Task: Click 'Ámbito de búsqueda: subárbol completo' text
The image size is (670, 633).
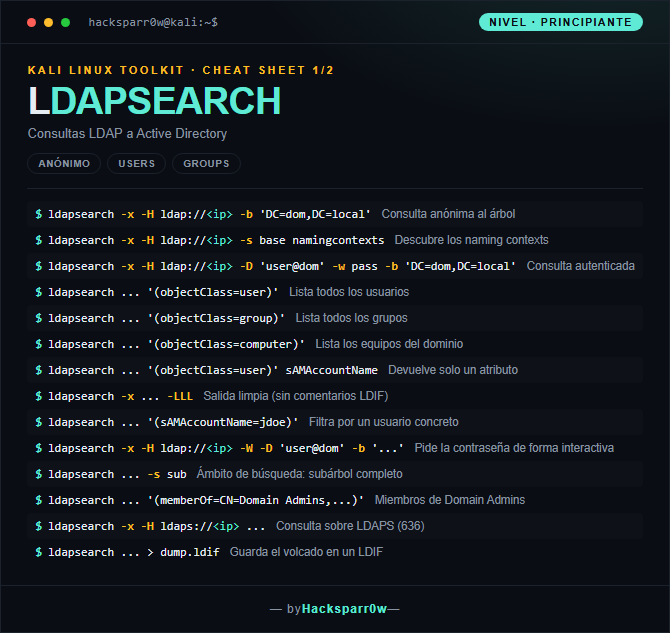Action: pos(299,474)
